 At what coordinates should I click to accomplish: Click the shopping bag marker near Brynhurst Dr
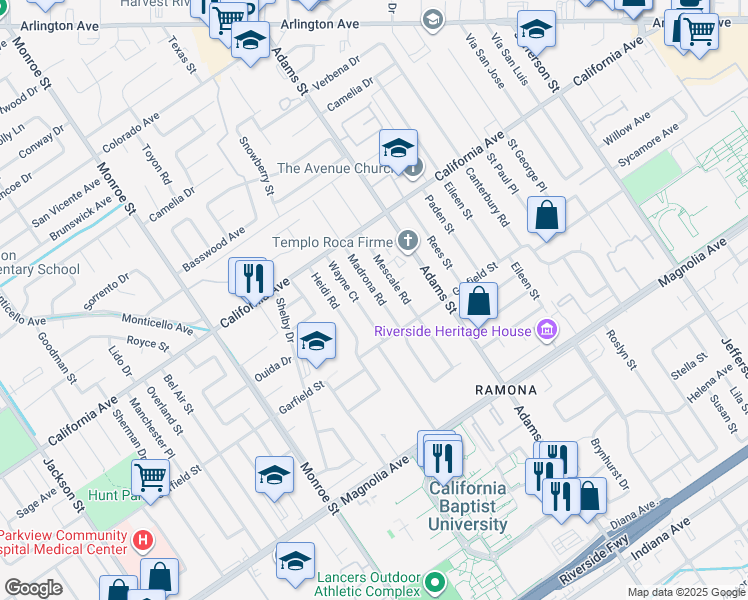[594, 499]
